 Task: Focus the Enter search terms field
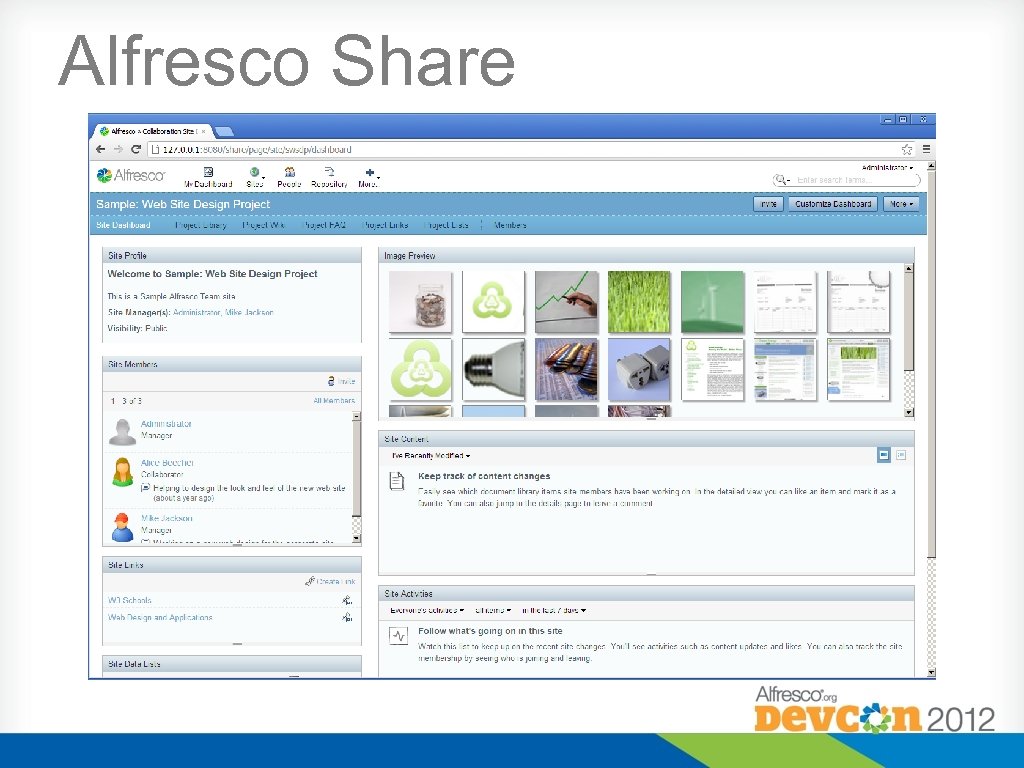coord(856,180)
